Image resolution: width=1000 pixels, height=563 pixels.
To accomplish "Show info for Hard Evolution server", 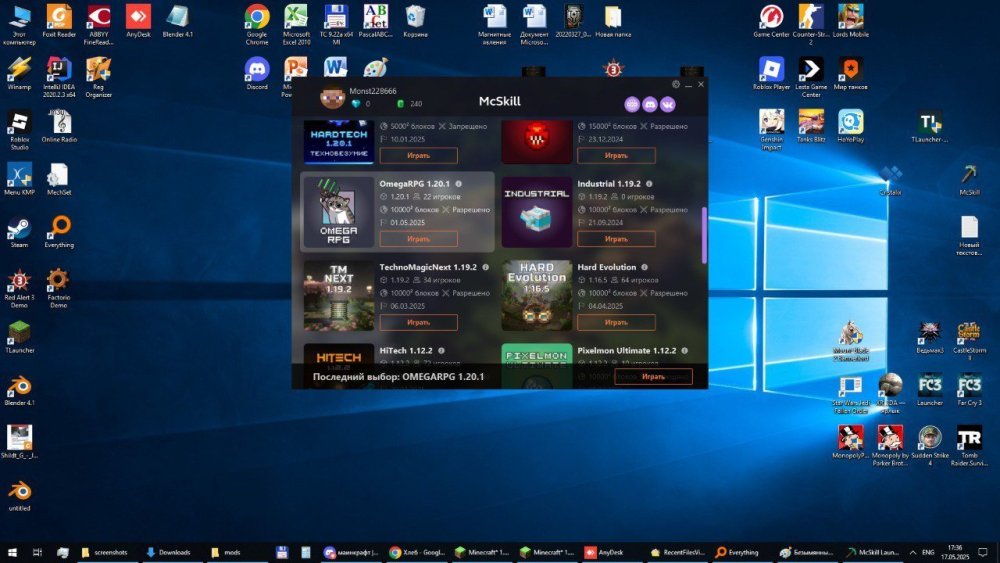I will coord(644,267).
